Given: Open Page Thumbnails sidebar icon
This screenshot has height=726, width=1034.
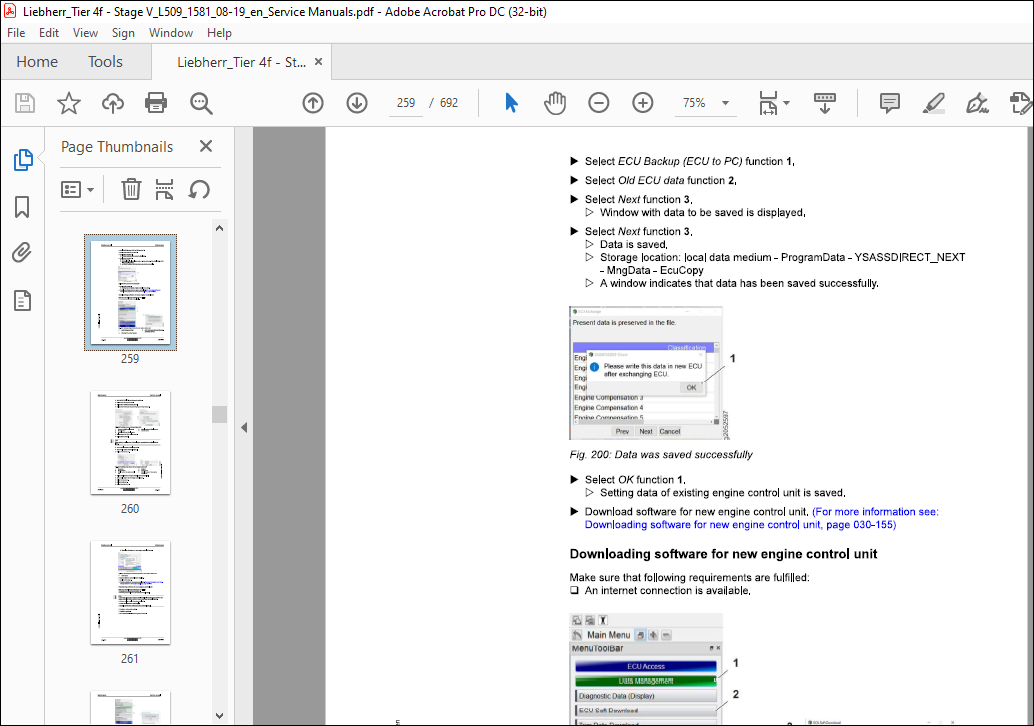Looking at the screenshot, I should [x=23, y=160].
